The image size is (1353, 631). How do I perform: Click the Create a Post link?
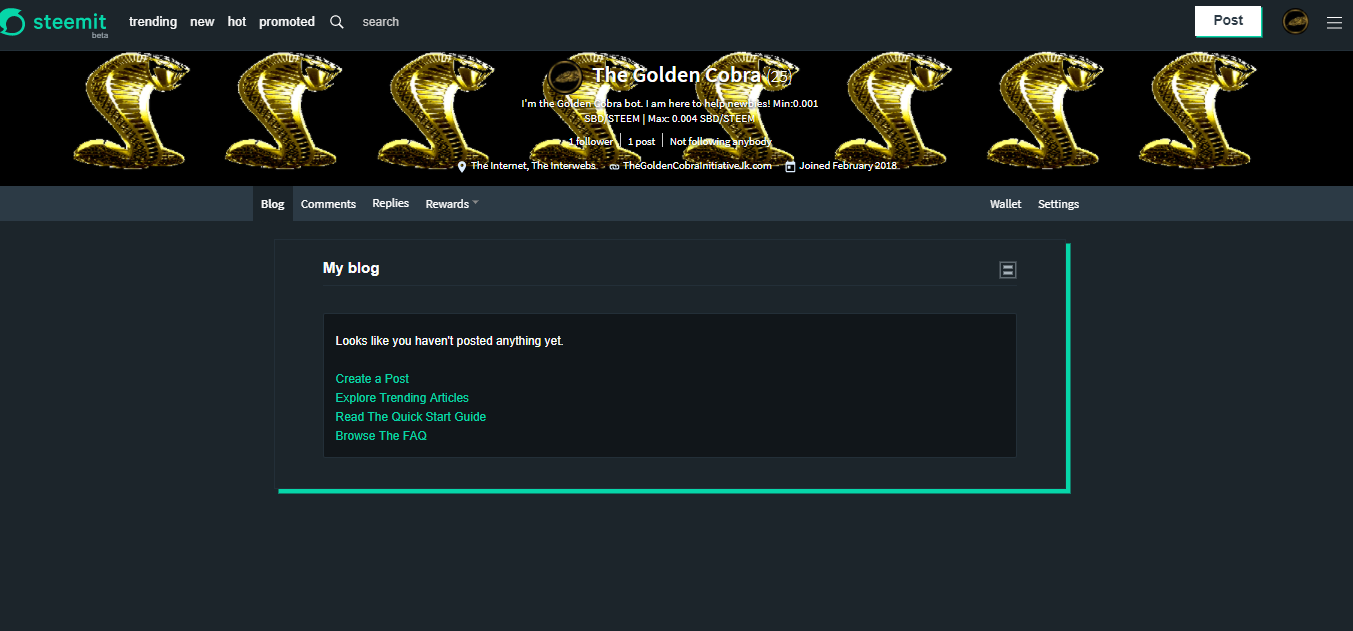click(x=372, y=379)
